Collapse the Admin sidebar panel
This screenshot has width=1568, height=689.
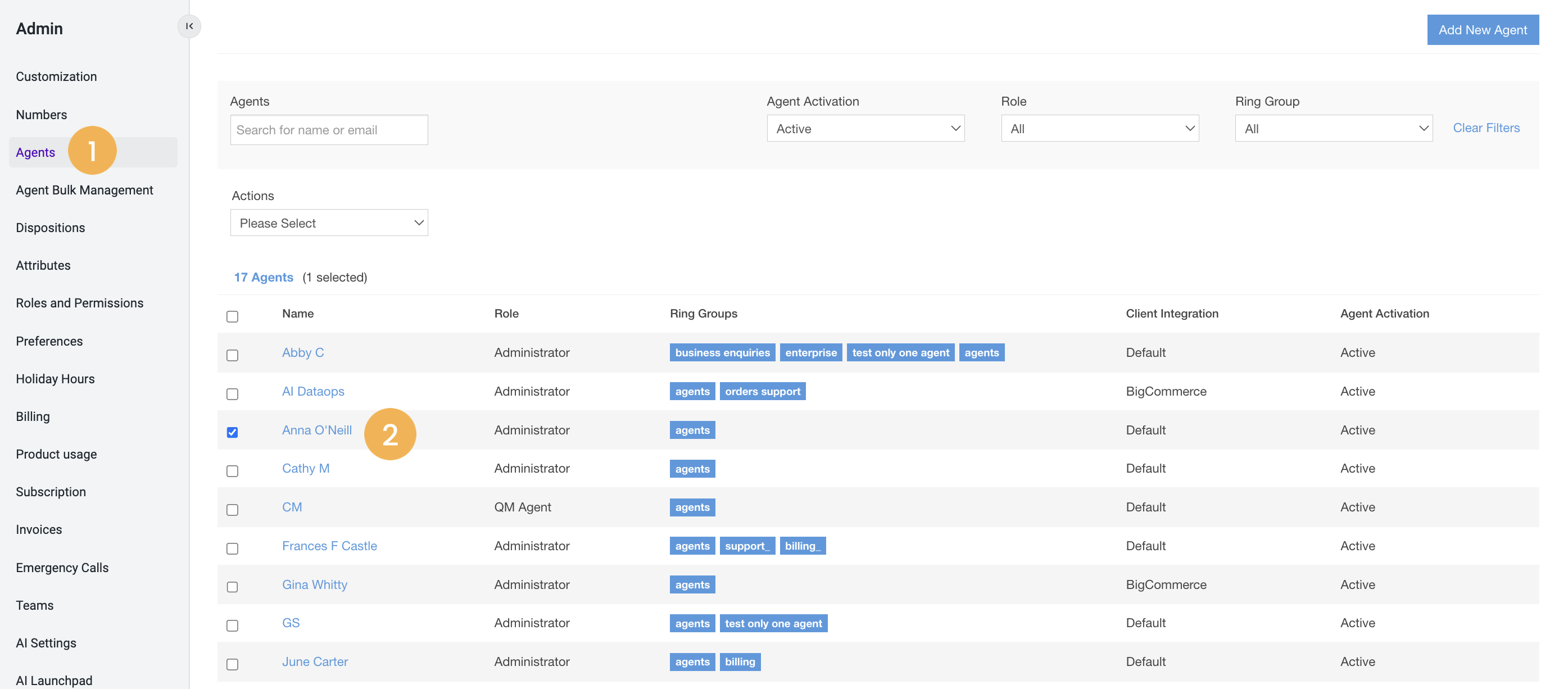pos(189,26)
